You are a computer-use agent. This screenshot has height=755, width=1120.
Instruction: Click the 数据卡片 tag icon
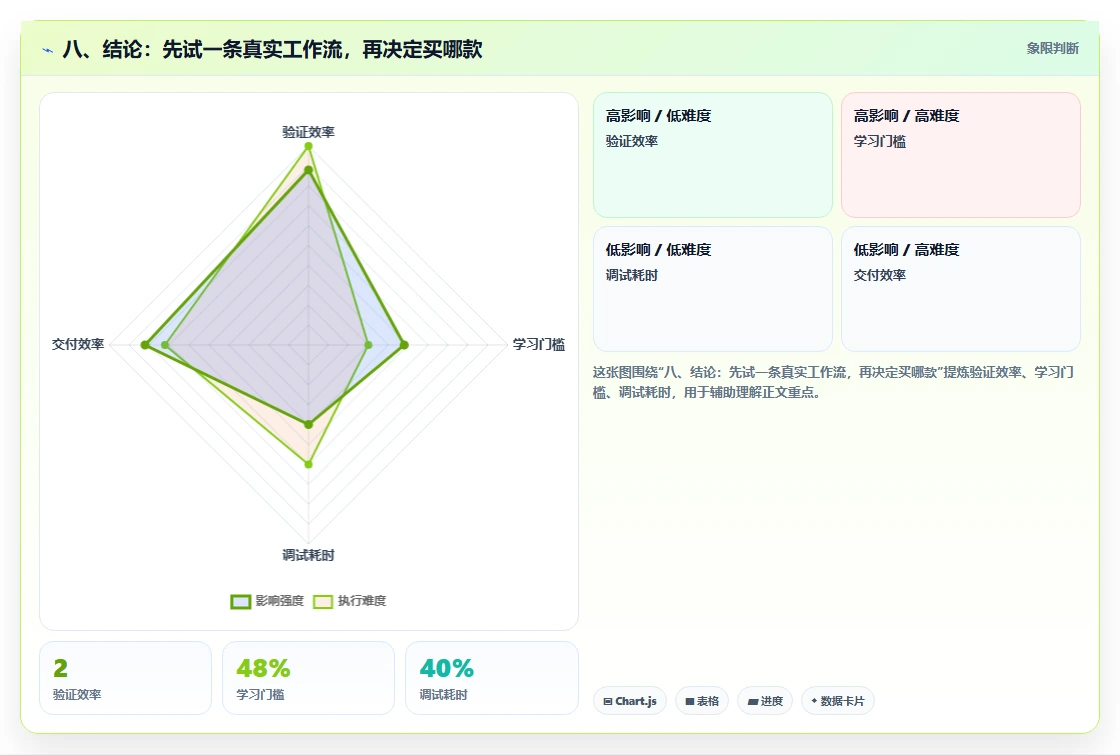tap(814, 701)
